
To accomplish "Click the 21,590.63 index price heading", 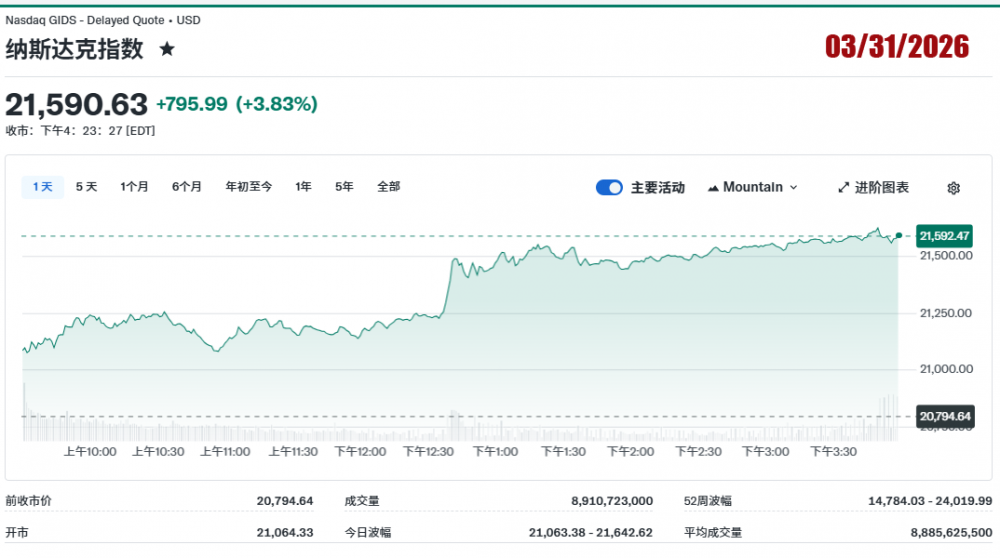I will click(x=77, y=104).
